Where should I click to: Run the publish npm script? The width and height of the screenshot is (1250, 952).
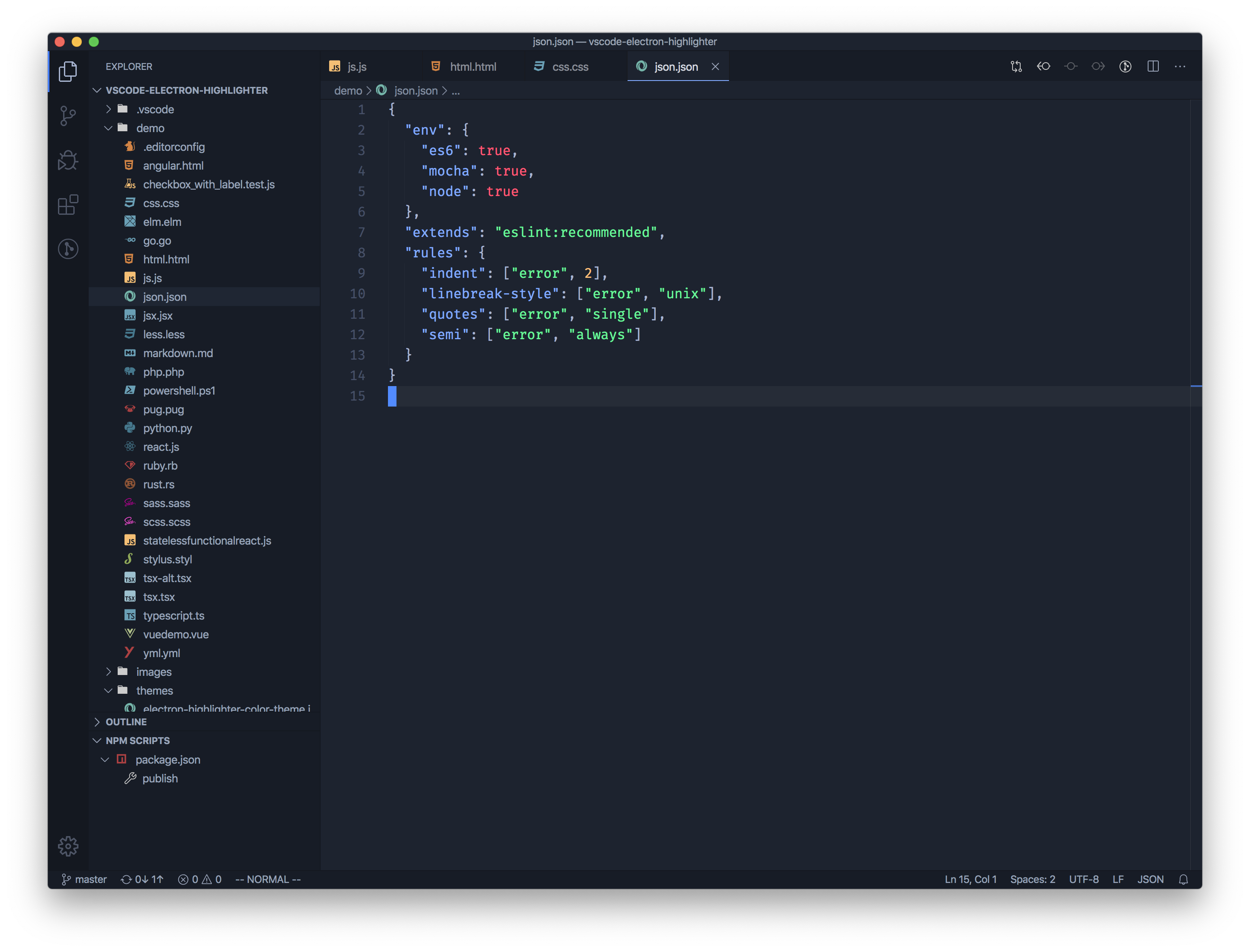[x=160, y=779]
